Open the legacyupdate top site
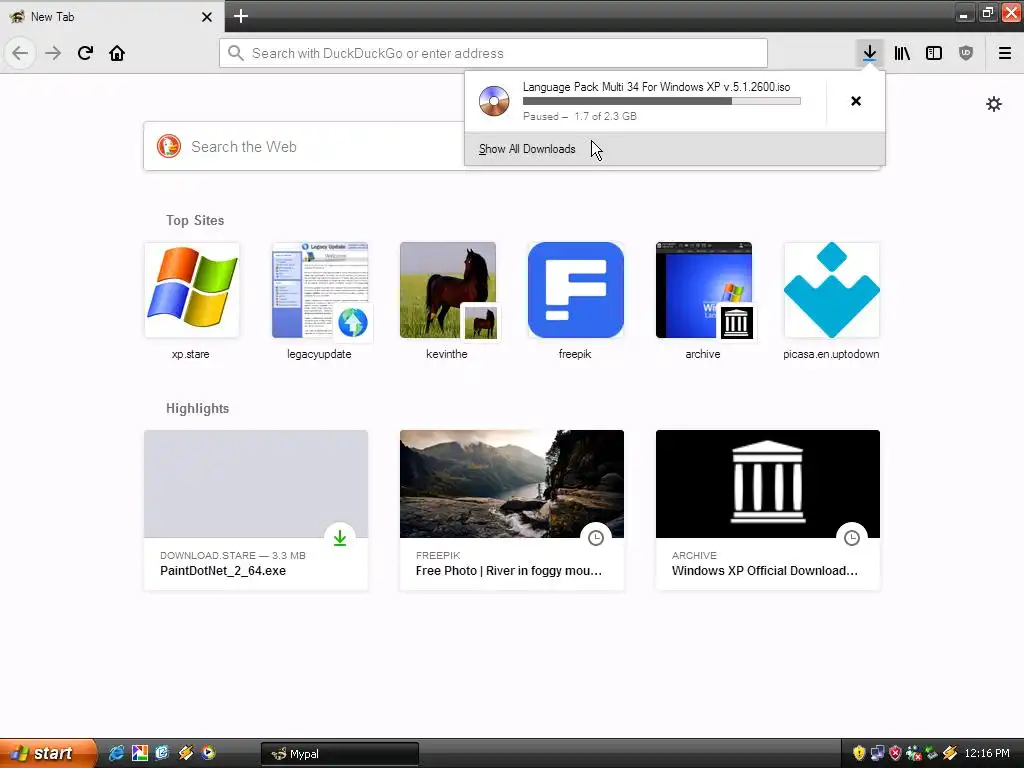The height and width of the screenshot is (768, 1024). tap(319, 301)
